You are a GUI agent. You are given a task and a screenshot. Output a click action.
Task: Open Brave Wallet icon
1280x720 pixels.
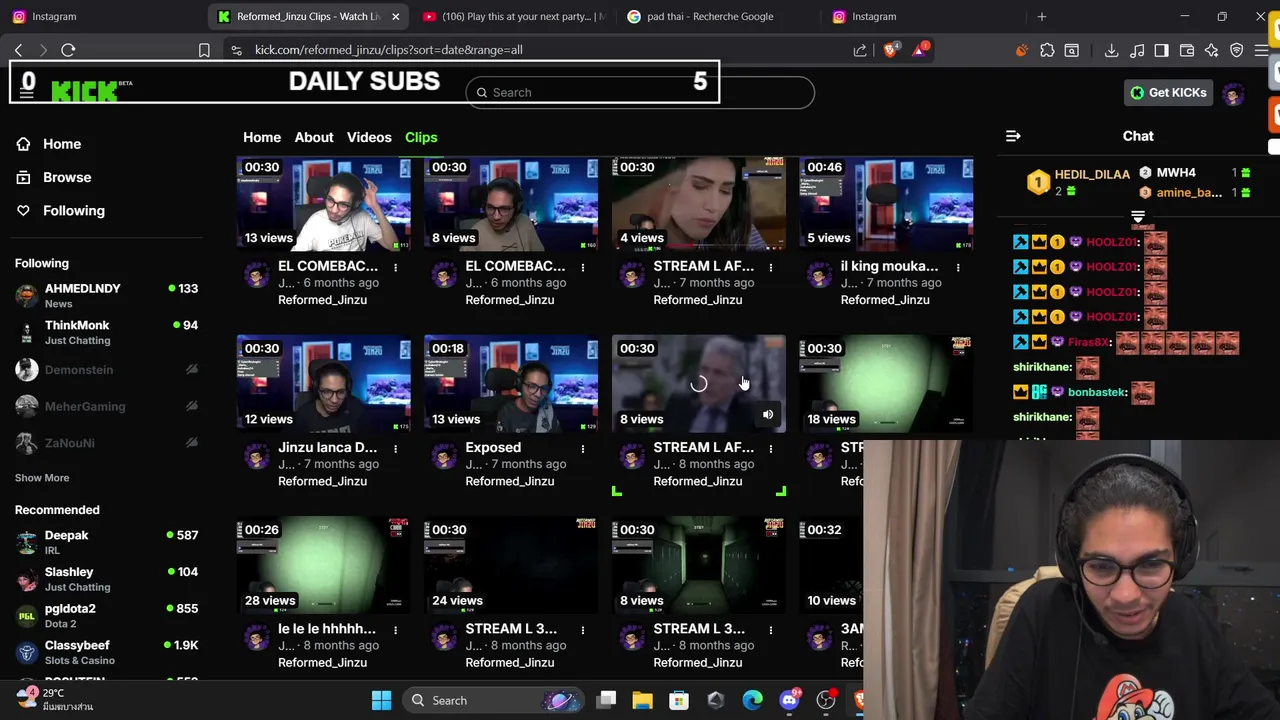pos(1187,50)
